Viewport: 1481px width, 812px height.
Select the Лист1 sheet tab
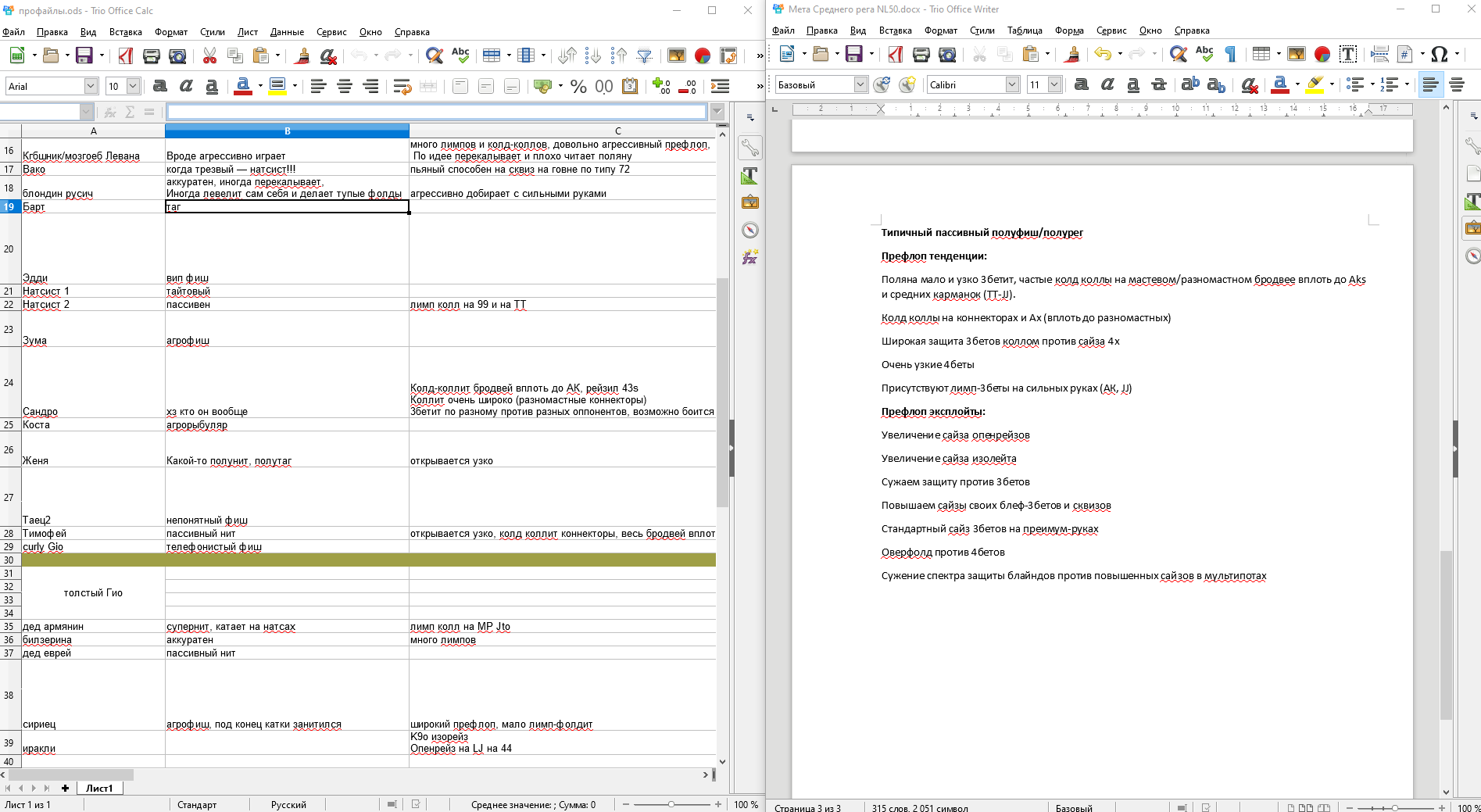pos(99,788)
